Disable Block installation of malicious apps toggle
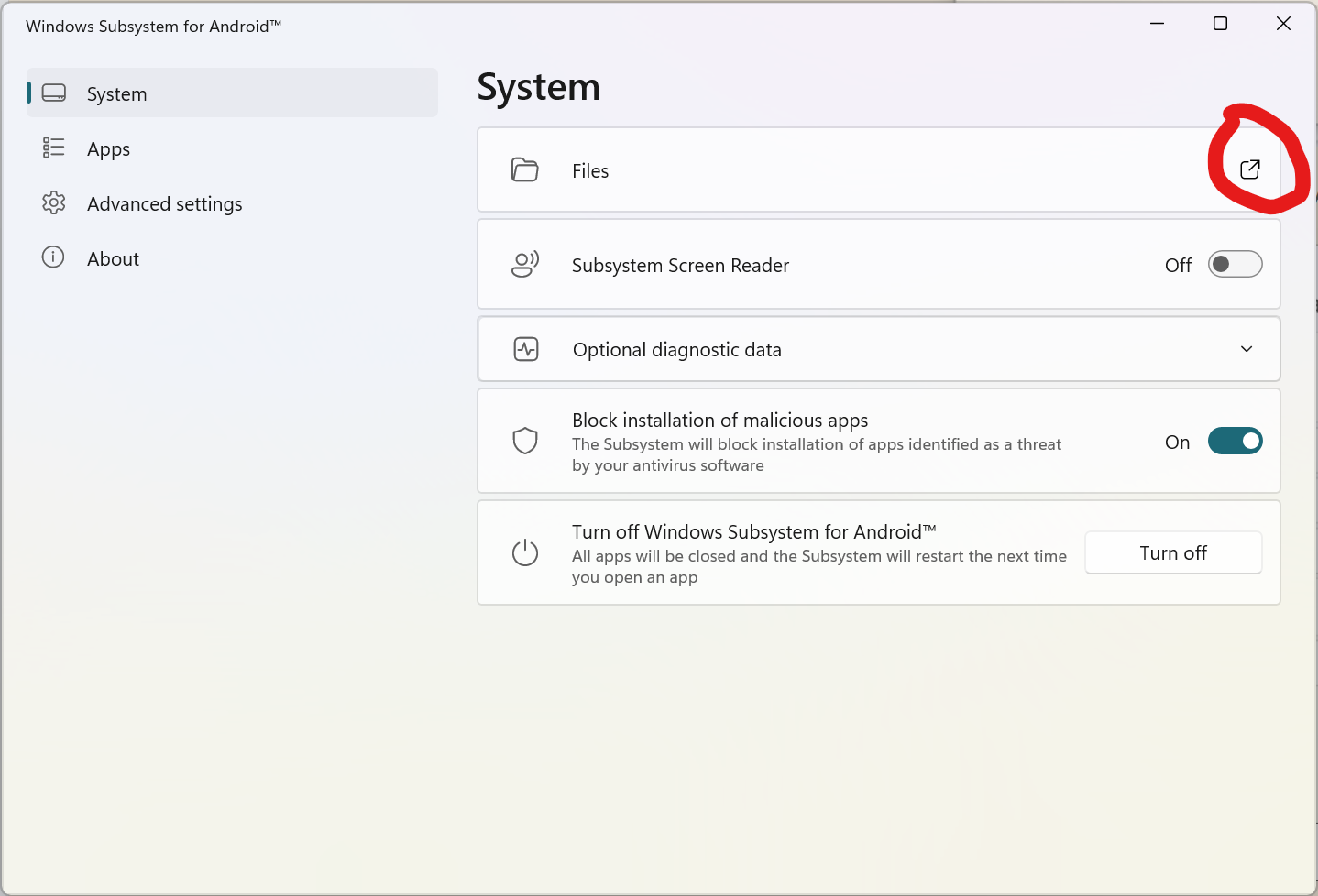 point(1235,442)
